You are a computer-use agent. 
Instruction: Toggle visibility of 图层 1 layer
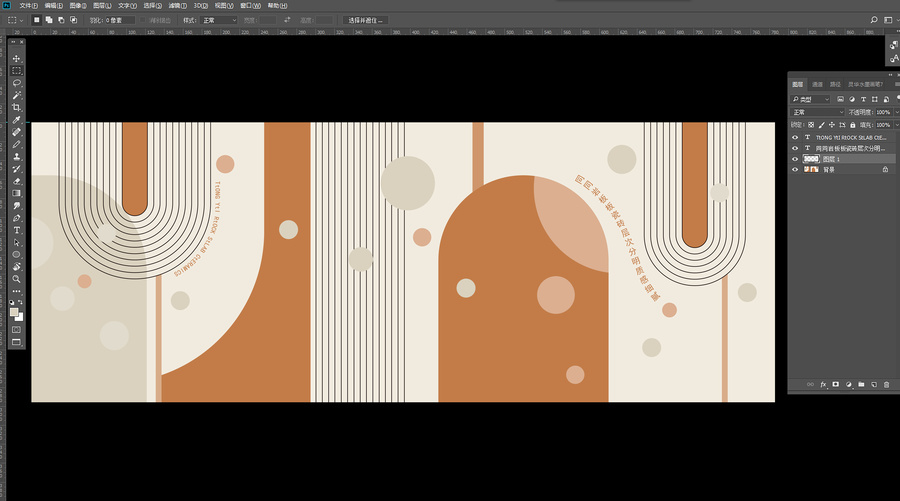795,159
